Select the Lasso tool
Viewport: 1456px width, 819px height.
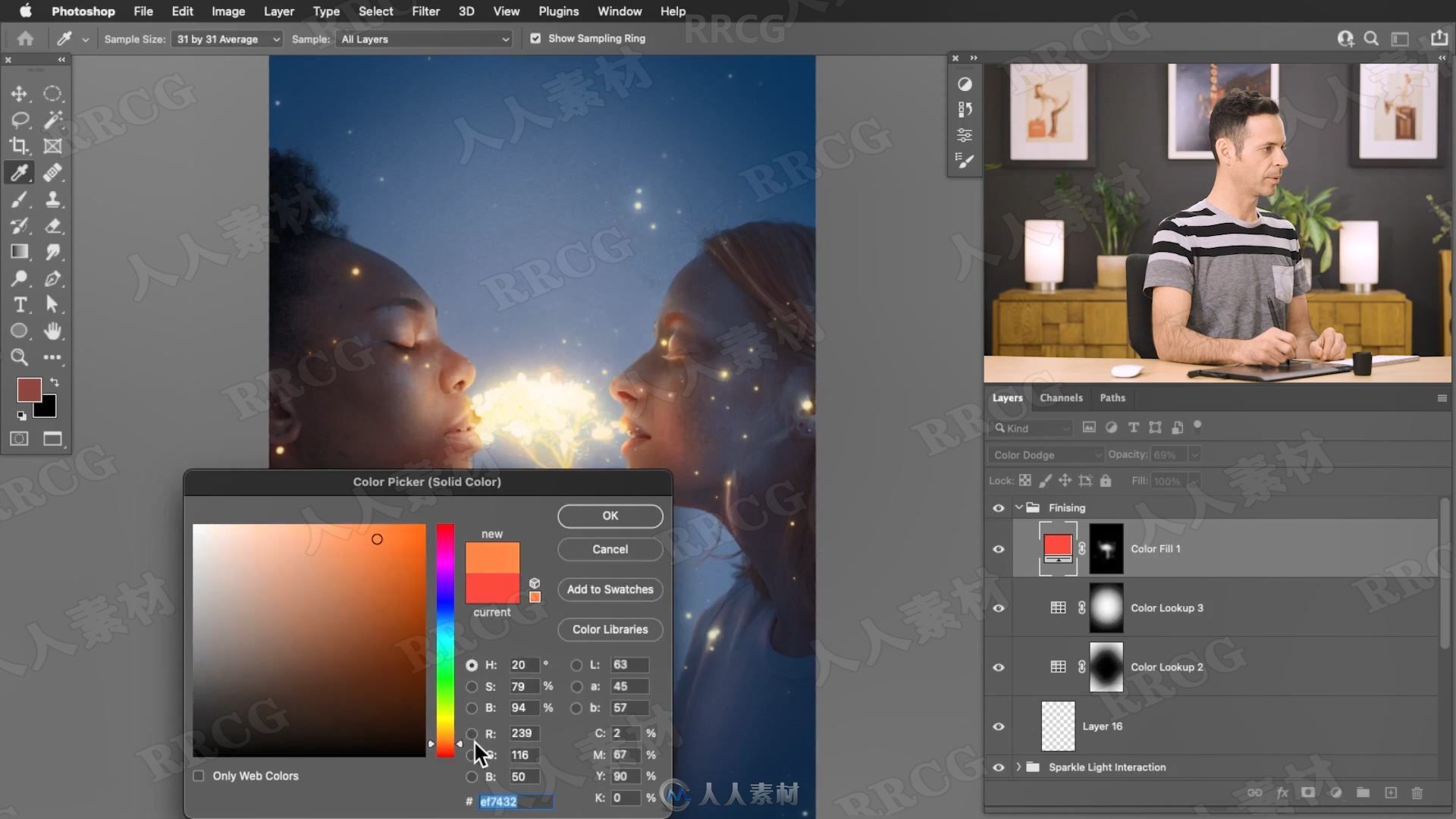tap(20, 119)
